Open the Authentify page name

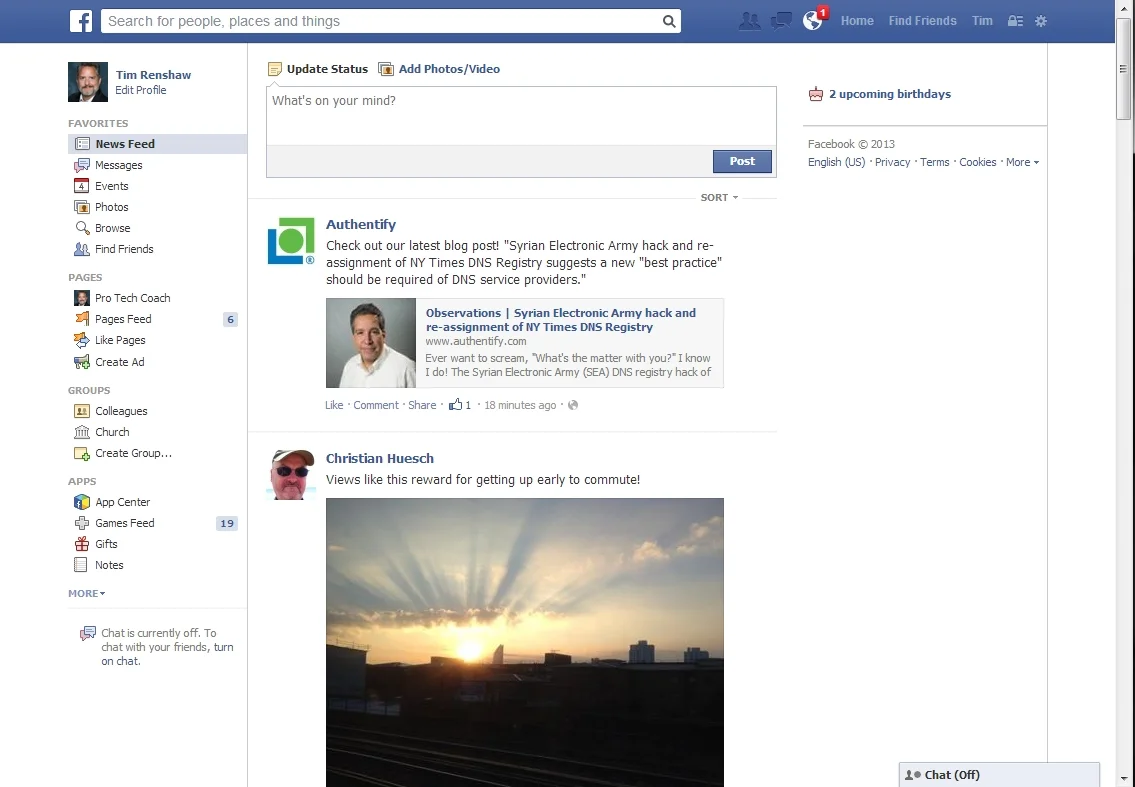tap(360, 224)
